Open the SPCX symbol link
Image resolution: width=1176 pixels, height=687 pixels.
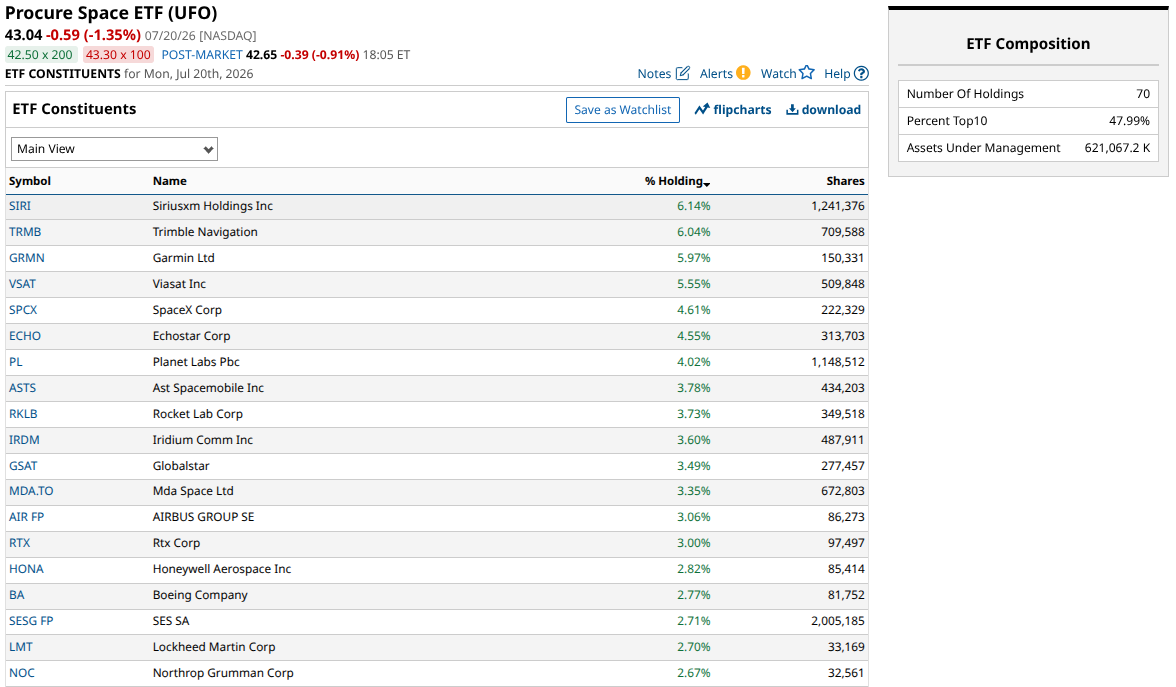[x=23, y=310]
